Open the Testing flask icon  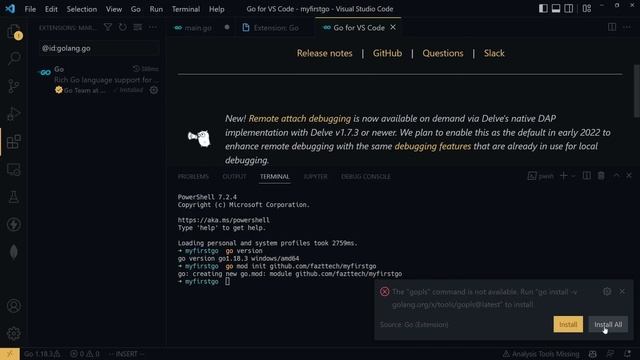[14, 197]
